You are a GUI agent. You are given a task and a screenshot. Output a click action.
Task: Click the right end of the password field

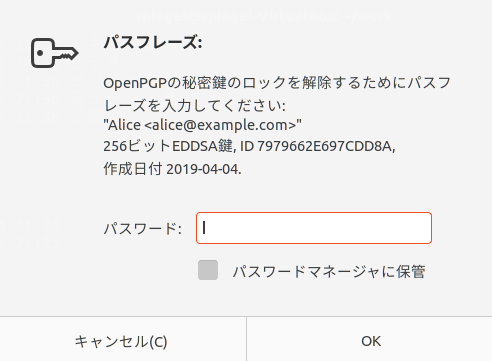[423, 228]
